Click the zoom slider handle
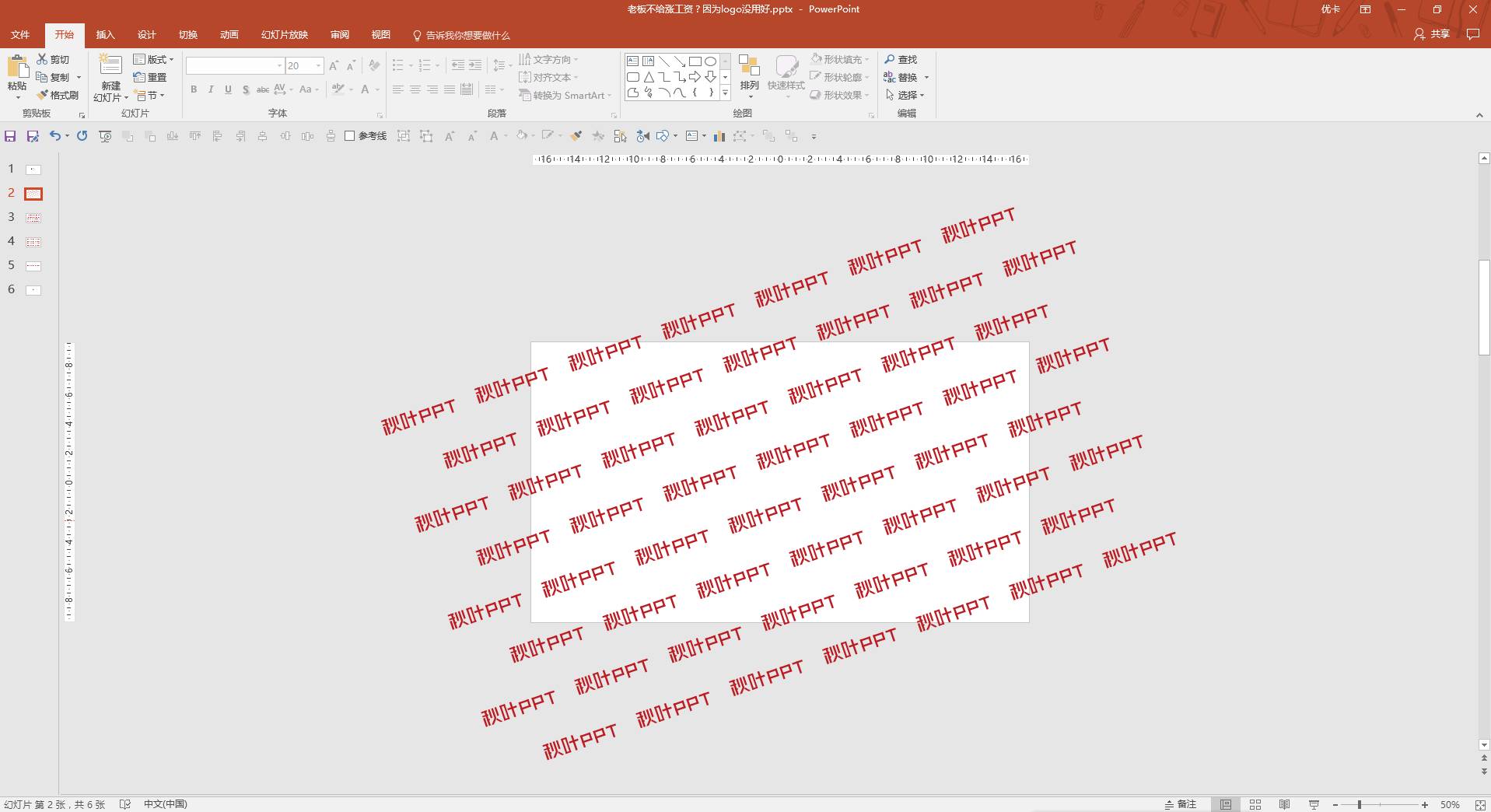 (1360, 804)
